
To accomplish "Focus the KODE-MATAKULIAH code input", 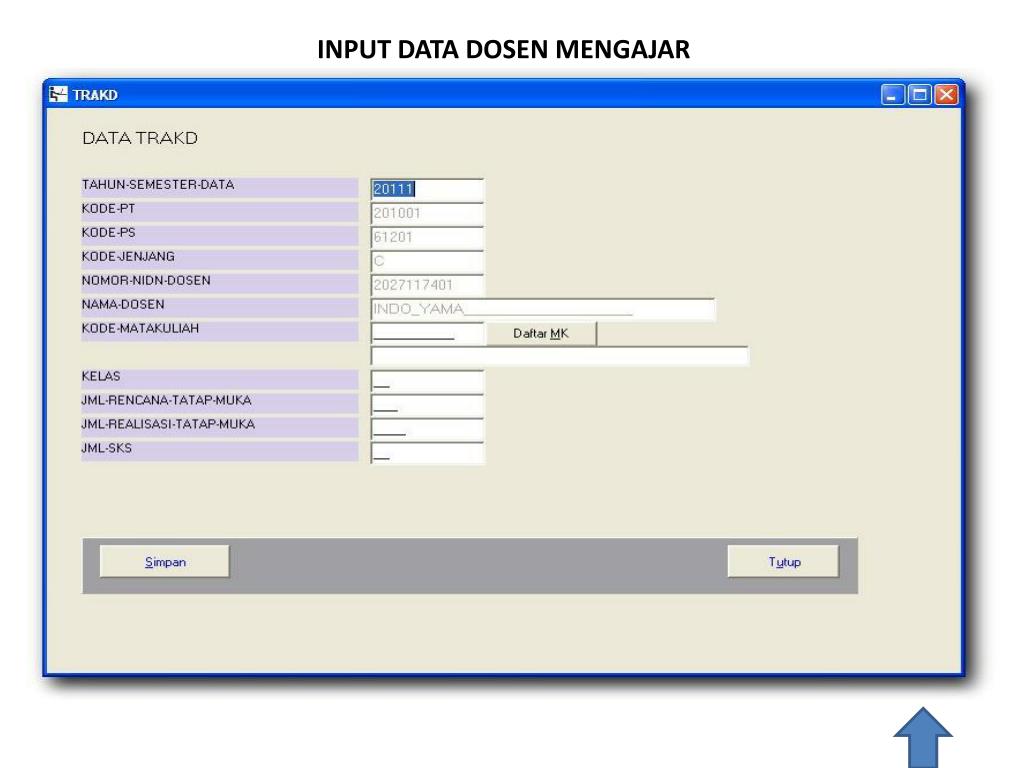I will click(x=427, y=333).
